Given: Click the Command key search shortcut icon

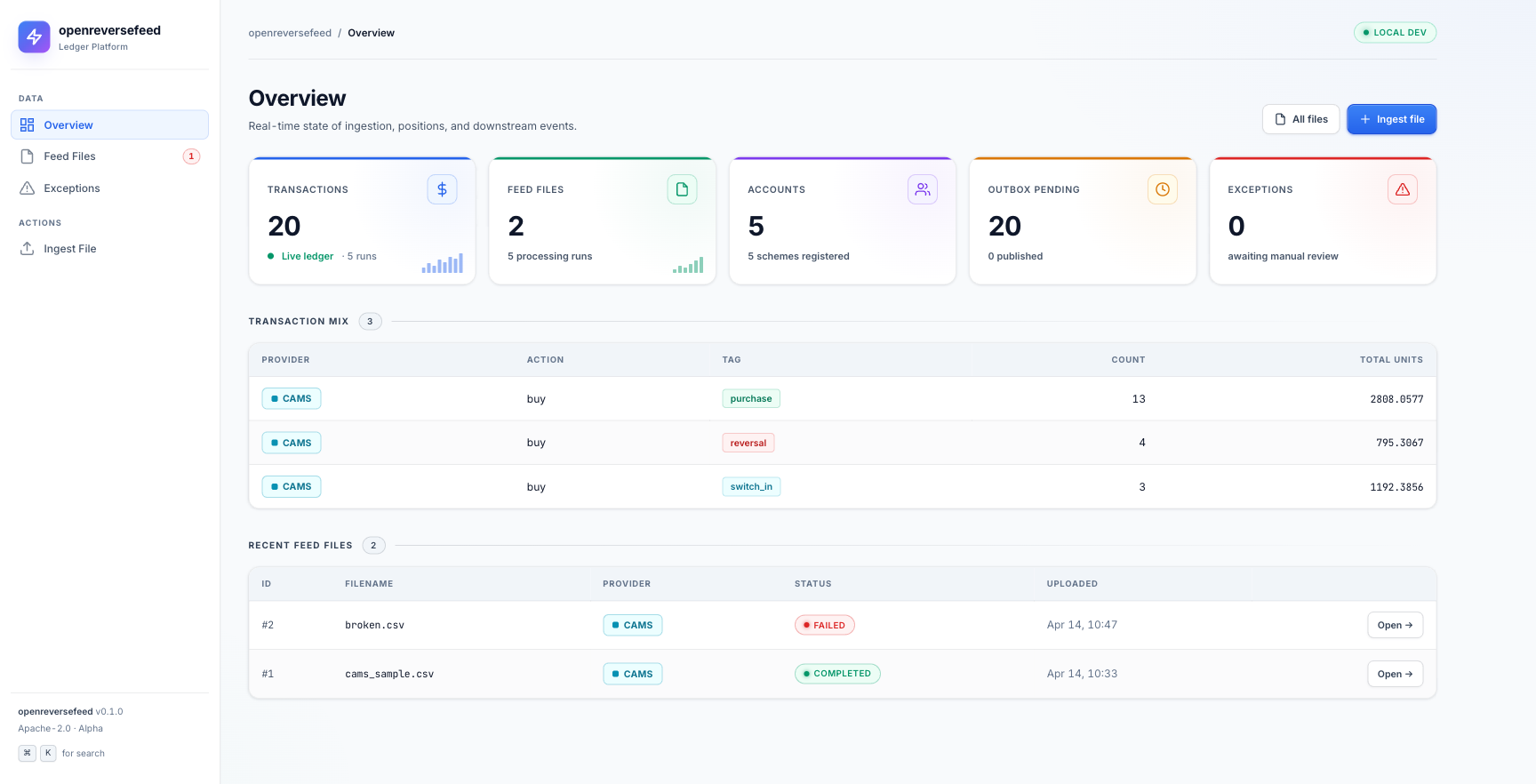Looking at the screenshot, I should [x=27, y=753].
